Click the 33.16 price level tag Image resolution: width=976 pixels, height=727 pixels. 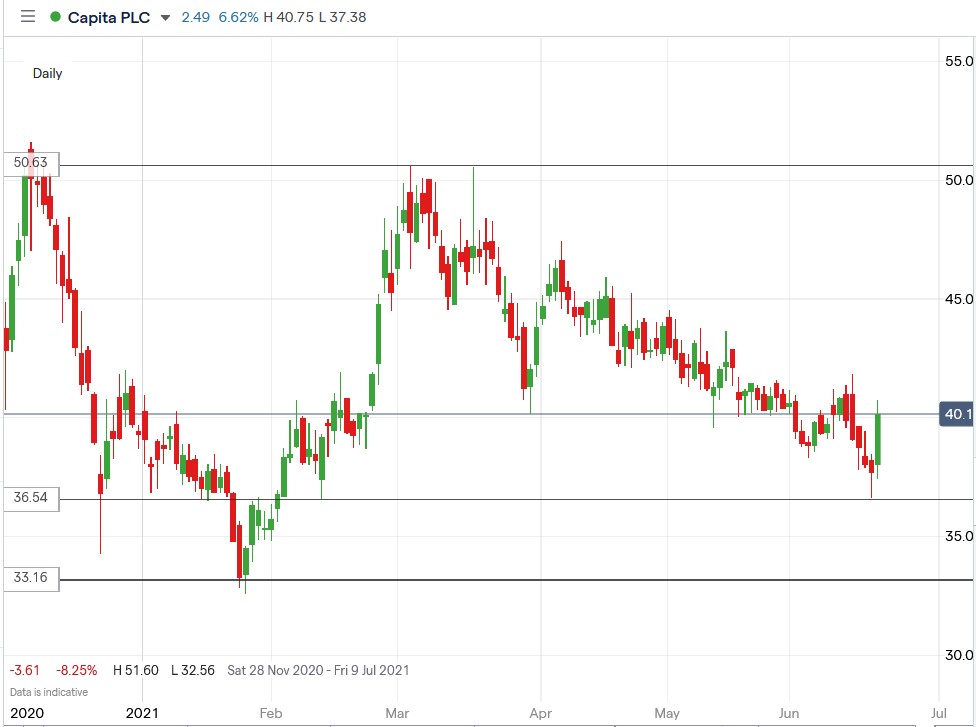[30, 577]
